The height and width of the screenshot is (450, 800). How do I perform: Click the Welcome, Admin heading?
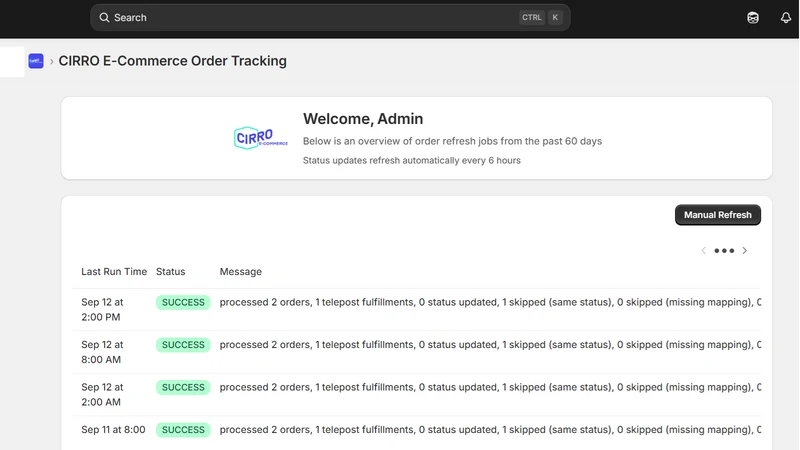(363, 119)
